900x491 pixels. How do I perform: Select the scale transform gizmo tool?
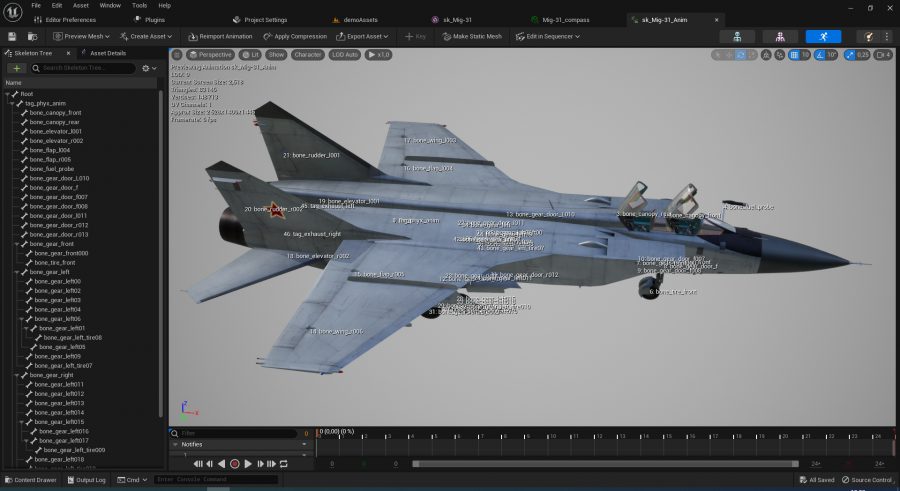752,55
